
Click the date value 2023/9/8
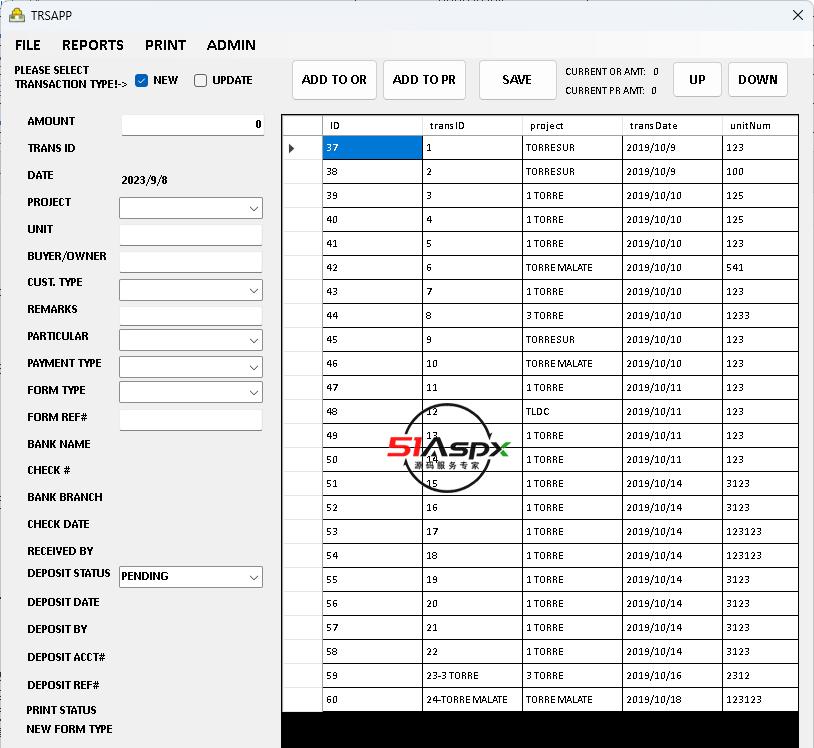click(144, 180)
